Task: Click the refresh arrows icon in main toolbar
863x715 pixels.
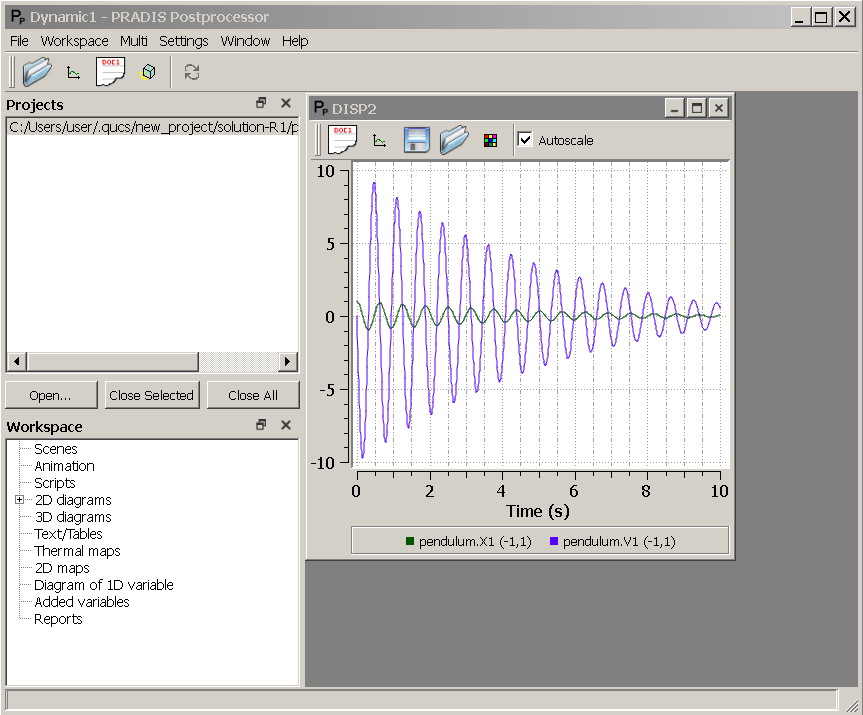Action: (192, 72)
